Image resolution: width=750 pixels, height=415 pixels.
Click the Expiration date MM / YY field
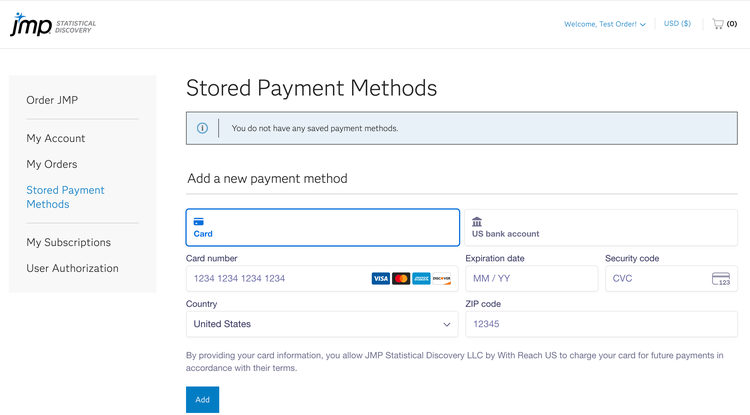point(531,279)
